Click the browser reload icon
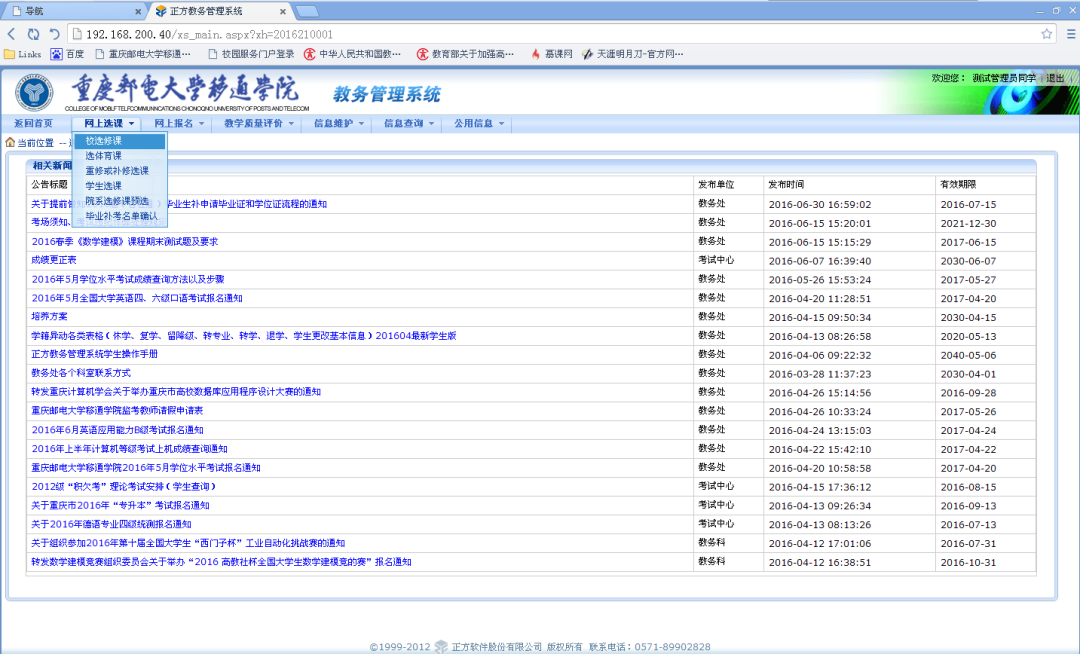 click(33, 34)
